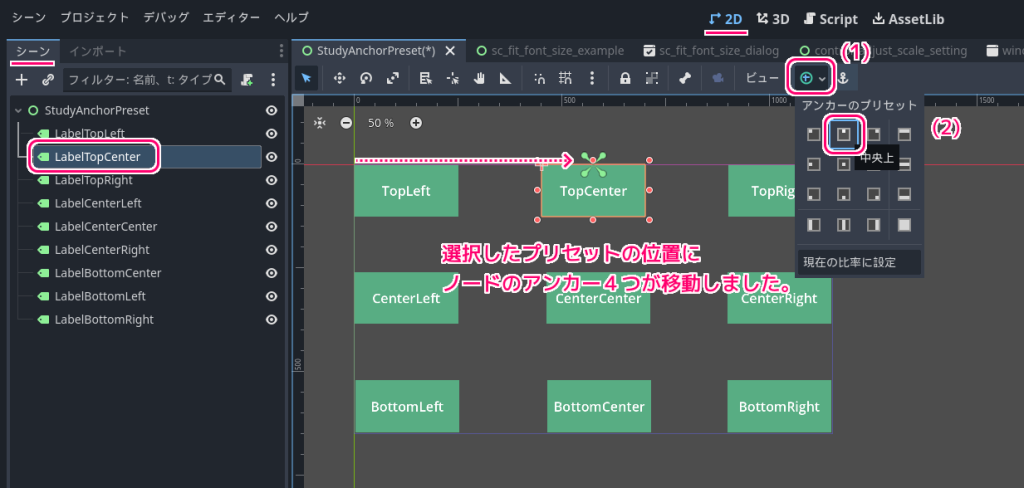The width and height of the screenshot is (1024, 488).
Task: Open the エディター menu
Action: pos(231,18)
